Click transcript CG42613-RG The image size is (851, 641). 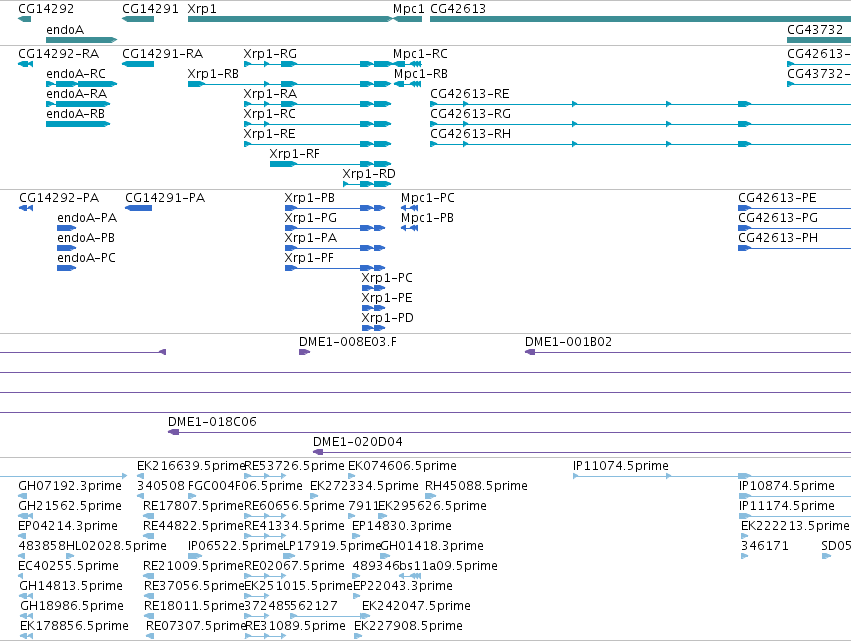471,114
